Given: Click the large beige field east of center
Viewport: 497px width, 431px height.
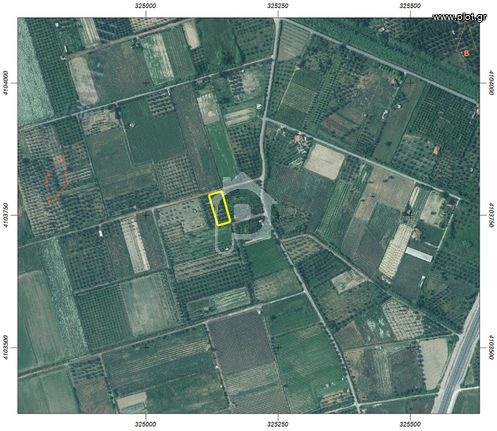Looking at the screenshot, I should 324,162.
